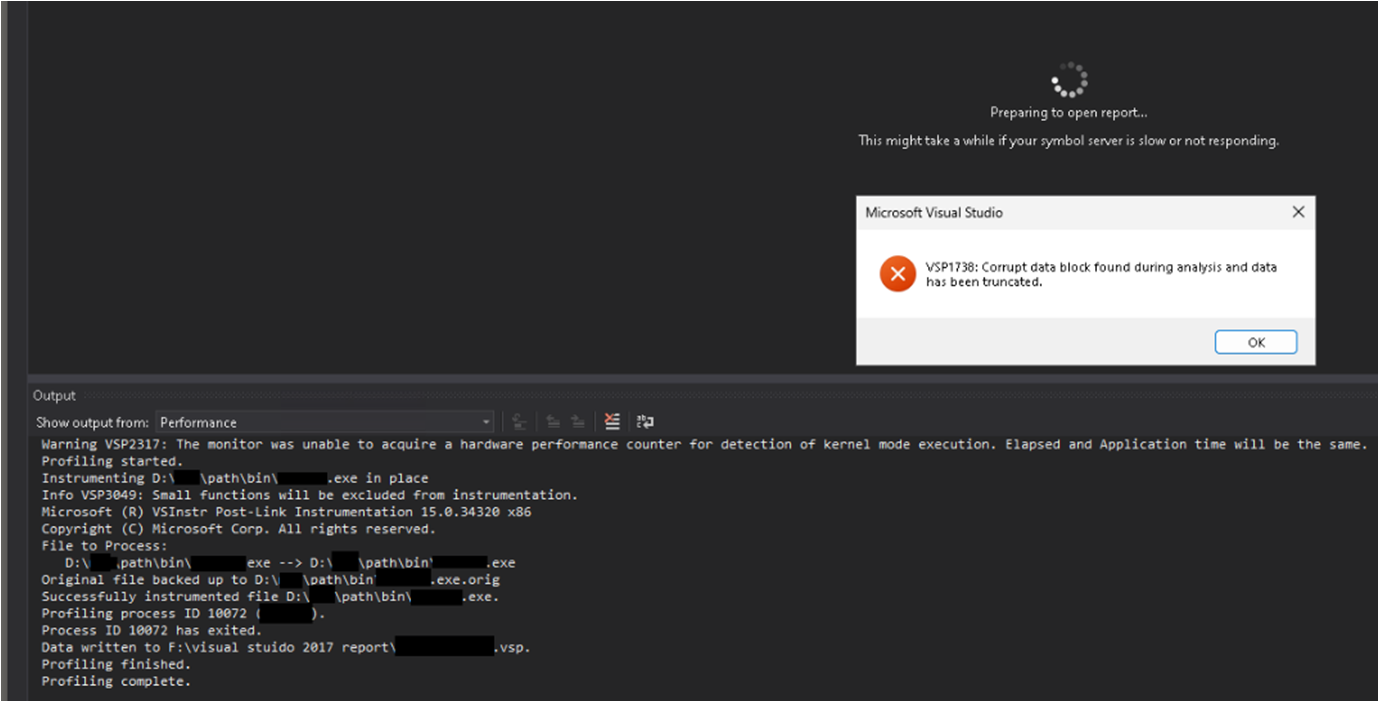The width and height of the screenshot is (1379, 702).
Task: Close the Microsoft Visual Studio error dialog
Action: click(x=1298, y=212)
